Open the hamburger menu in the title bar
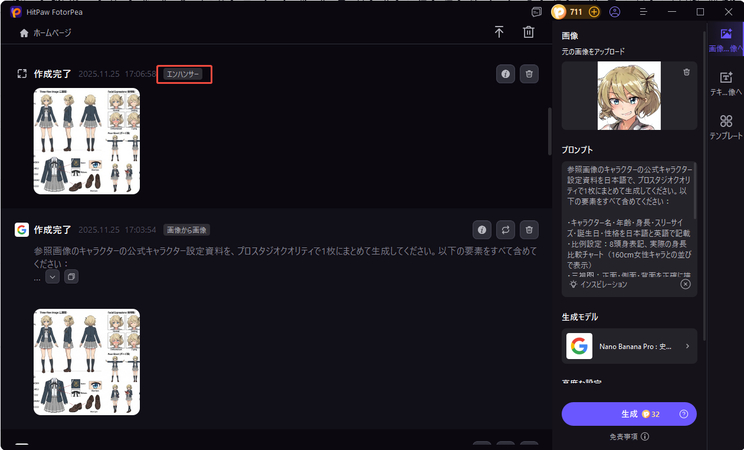The image size is (744, 450). pos(643,12)
